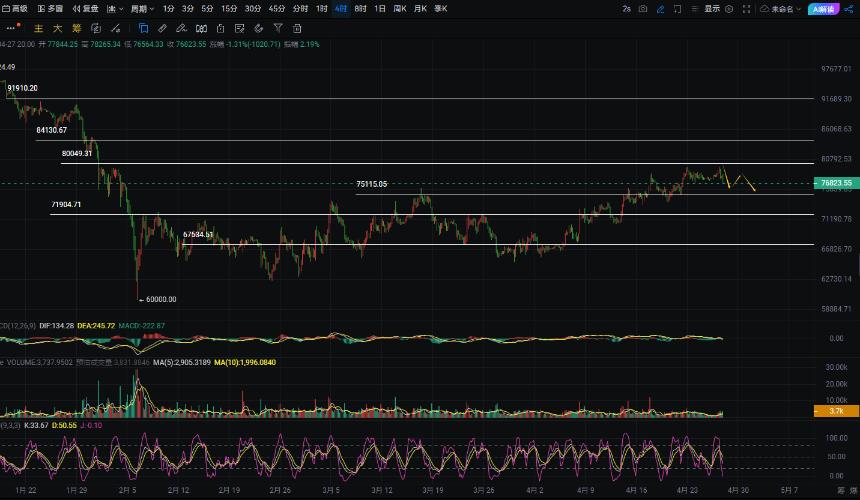Click the yellow D:50.55 KDJ label

[64, 425]
